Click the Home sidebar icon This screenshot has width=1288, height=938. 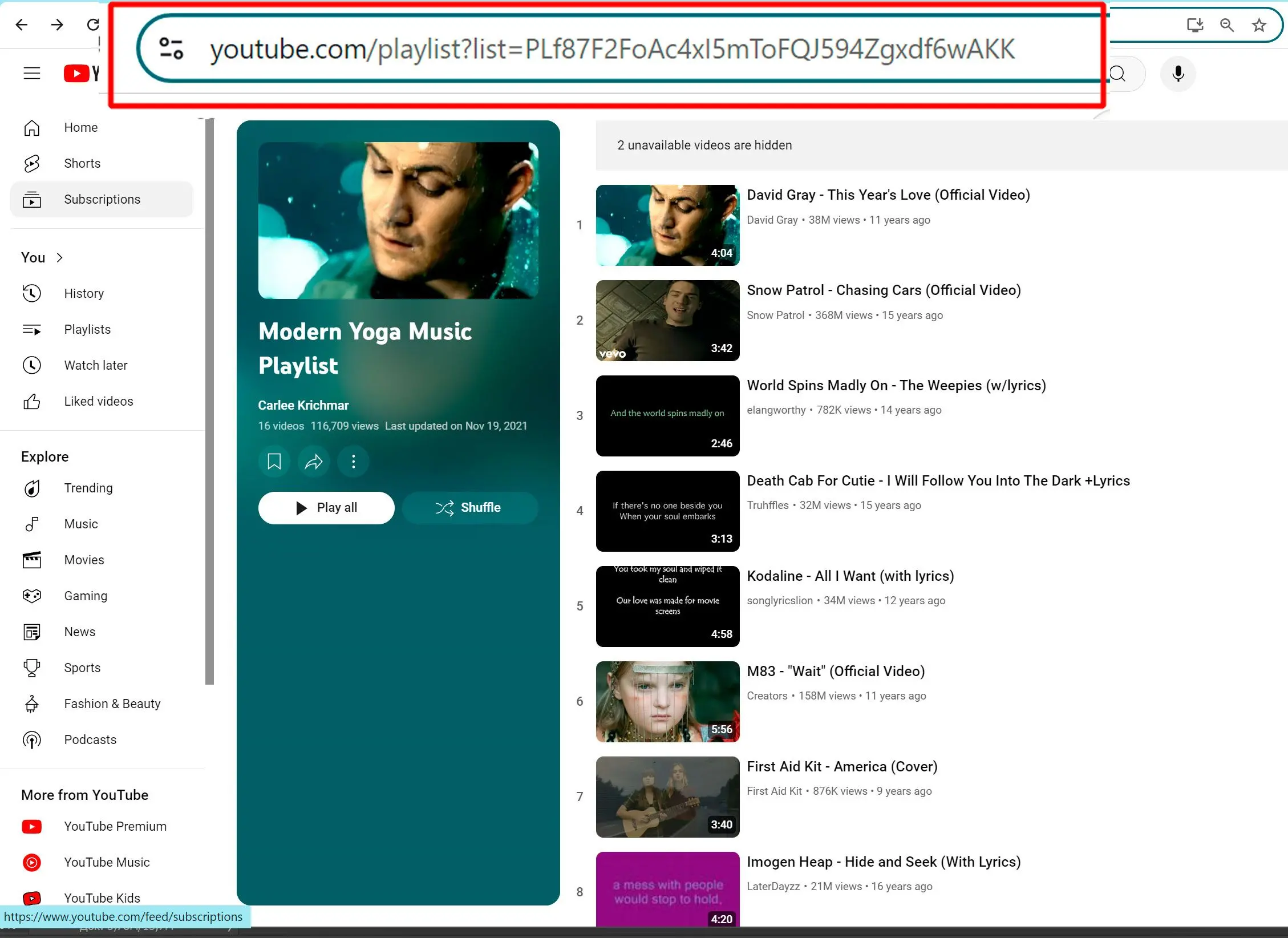coord(32,128)
